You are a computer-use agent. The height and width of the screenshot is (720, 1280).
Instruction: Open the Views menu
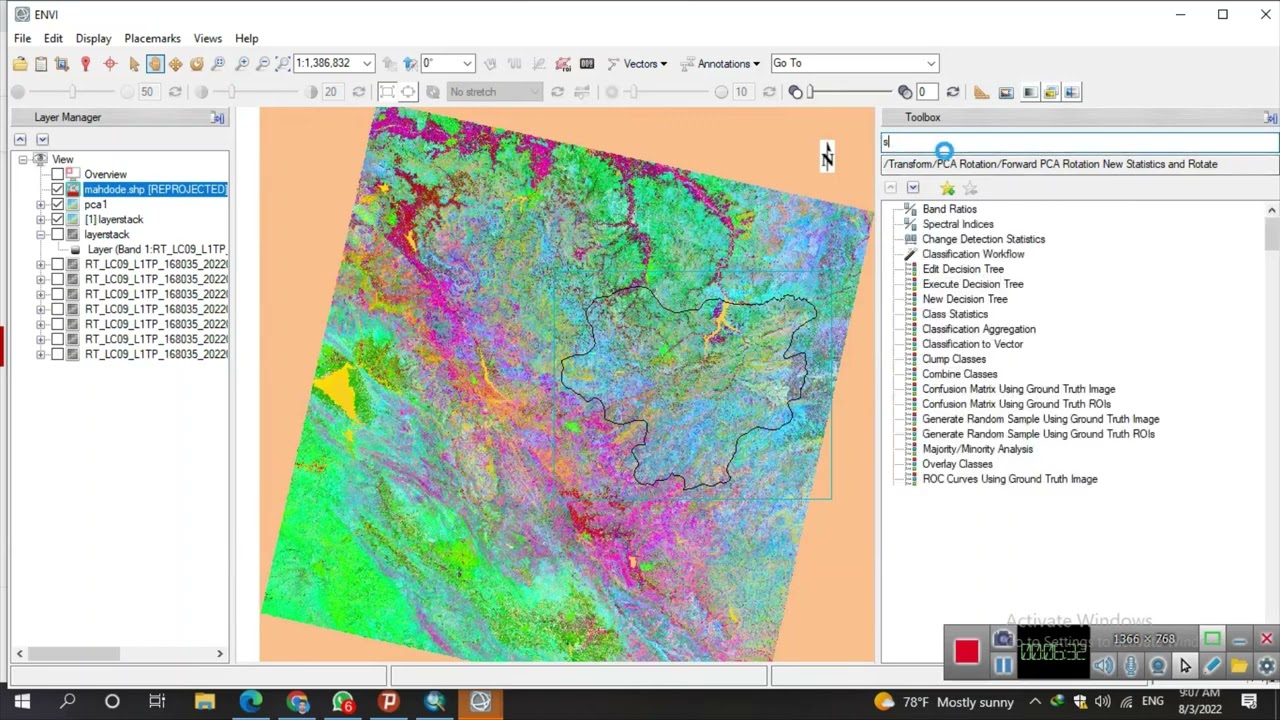[x=208, y=38]
